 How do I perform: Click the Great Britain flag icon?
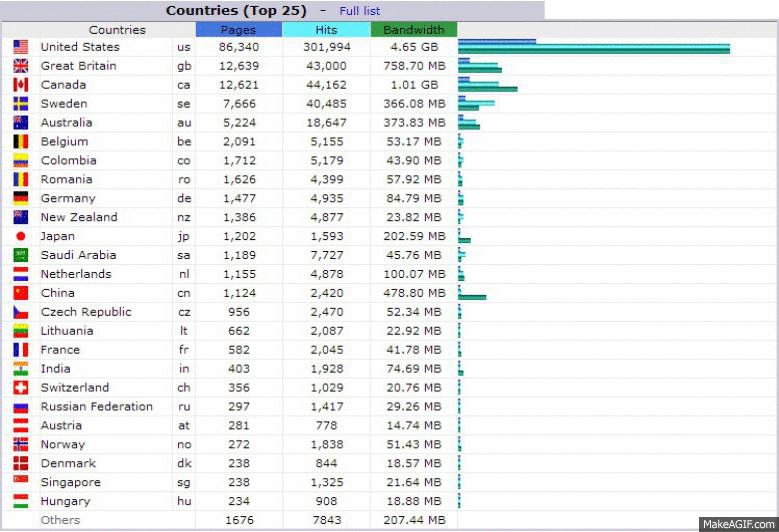click(x=21, y=66)
